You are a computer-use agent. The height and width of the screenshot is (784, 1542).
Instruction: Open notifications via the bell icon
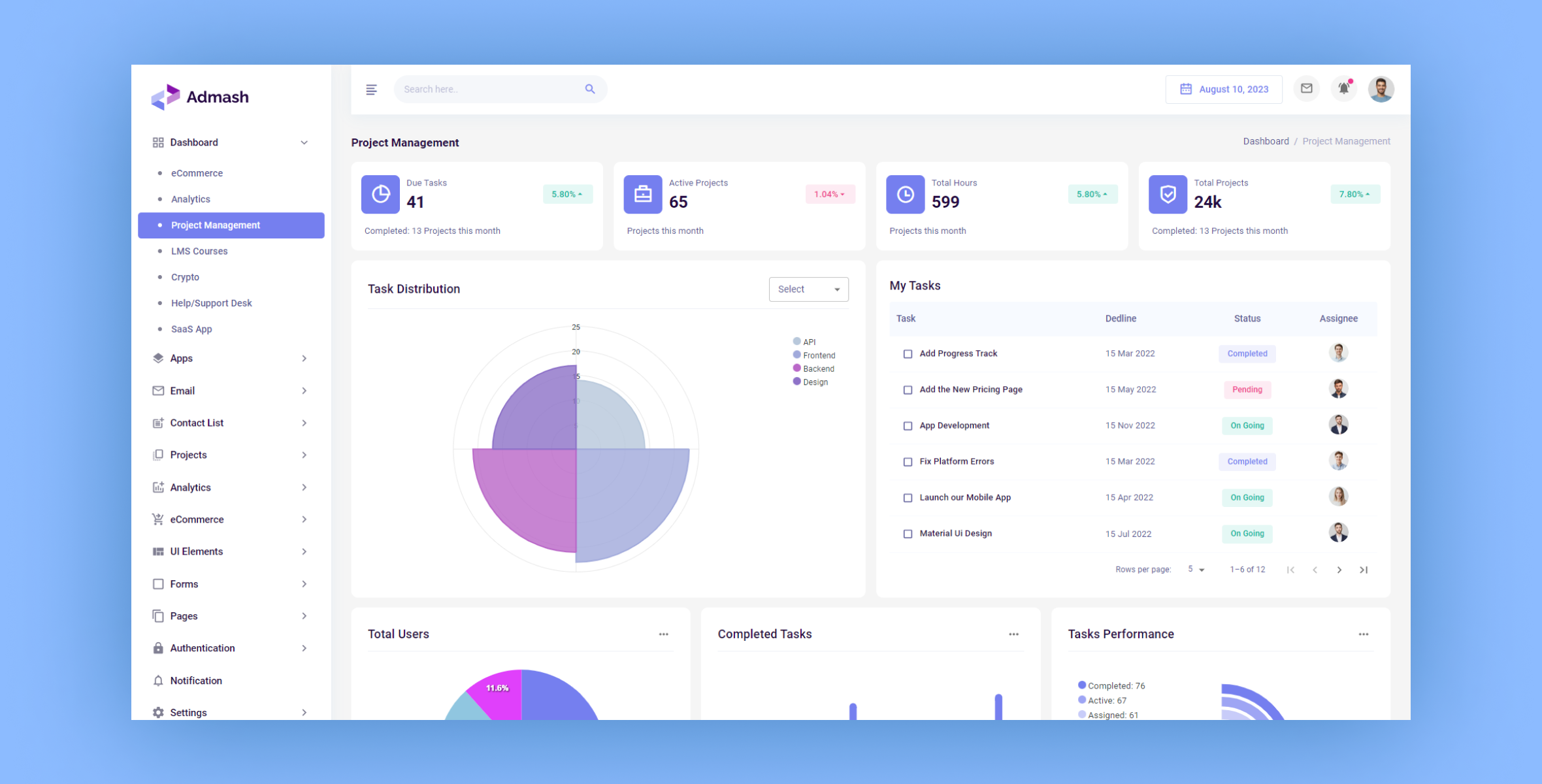pos(1344,89)
